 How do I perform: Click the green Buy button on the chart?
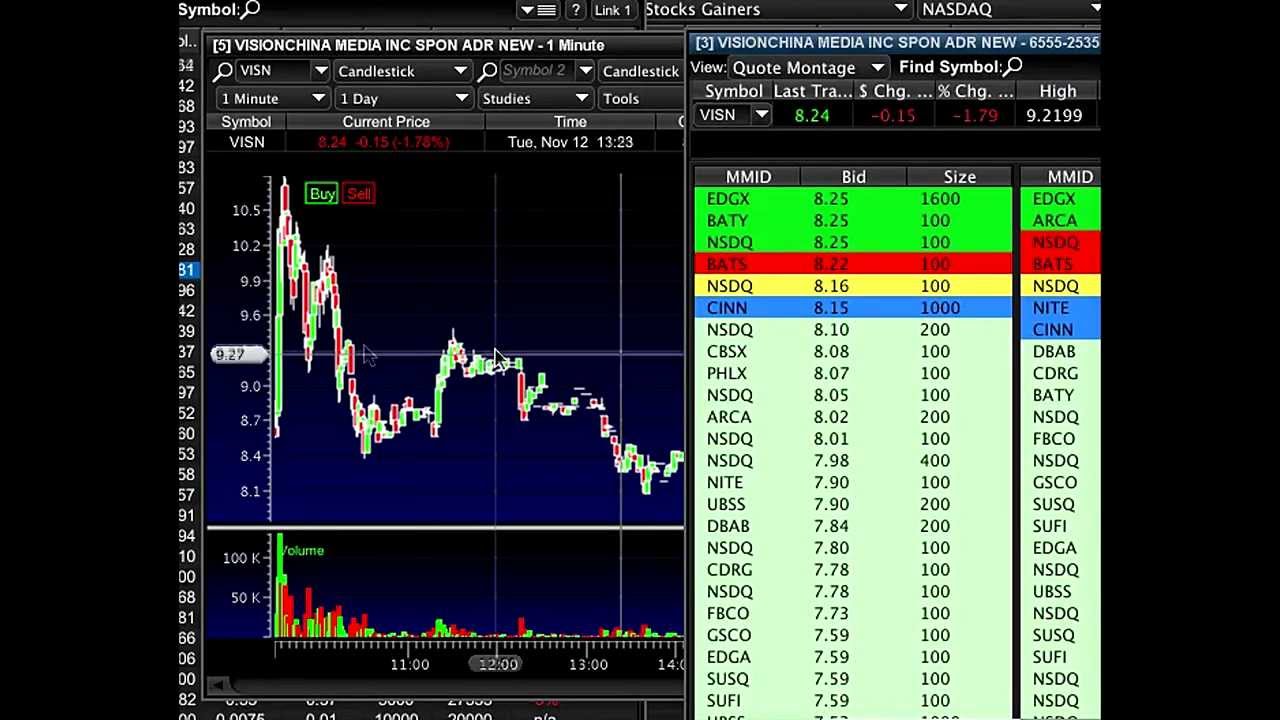pyautogui.click(x=322, y=194)
